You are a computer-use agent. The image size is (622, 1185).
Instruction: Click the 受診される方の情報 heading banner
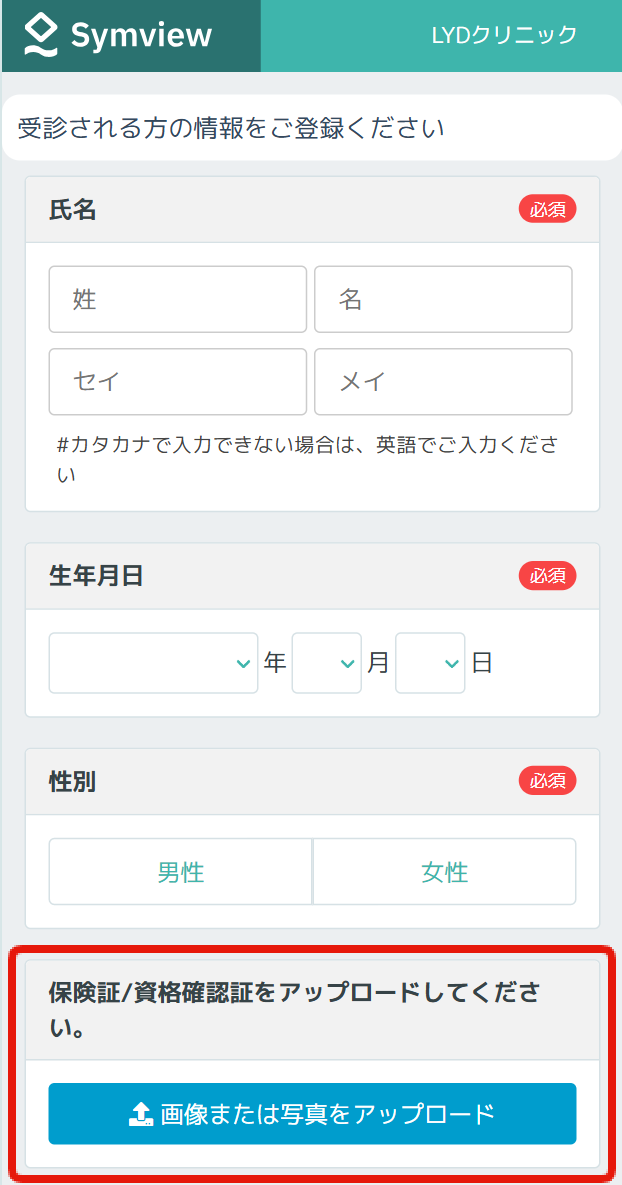click(232, 128)
